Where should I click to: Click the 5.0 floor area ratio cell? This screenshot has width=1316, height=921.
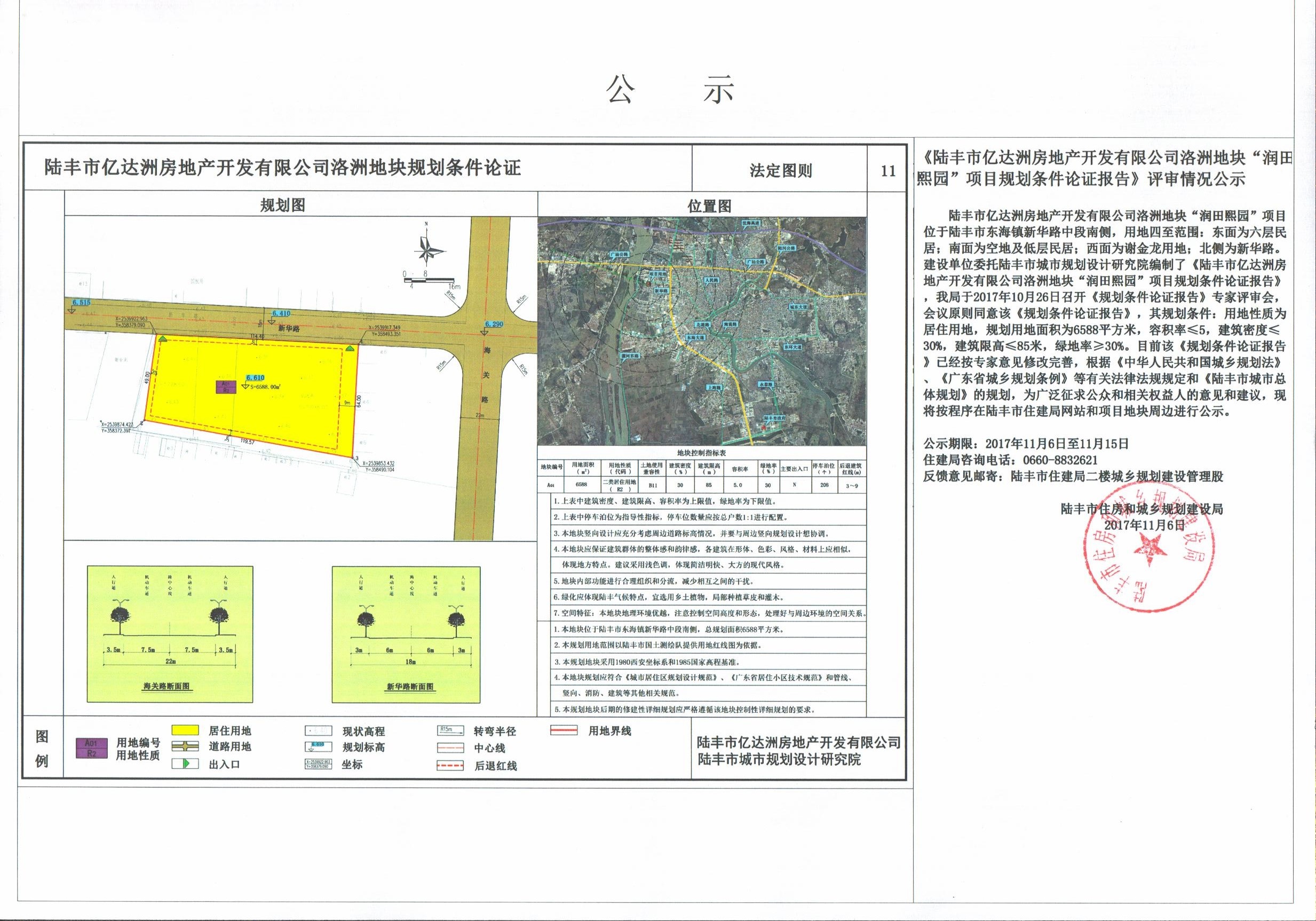point(740,485)
